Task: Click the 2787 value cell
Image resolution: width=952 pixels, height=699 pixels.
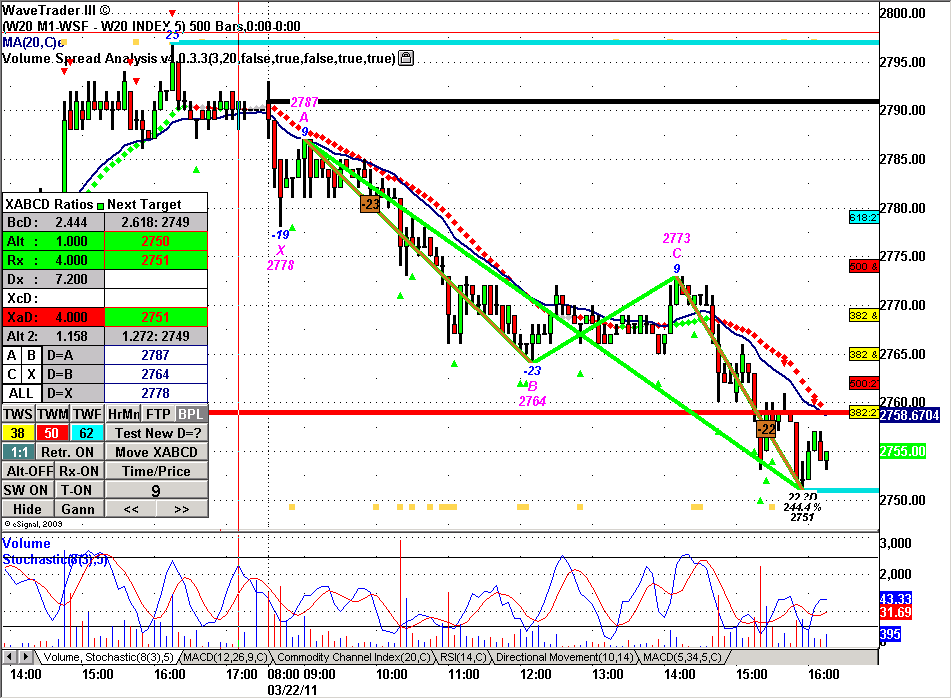Action: 156,355
